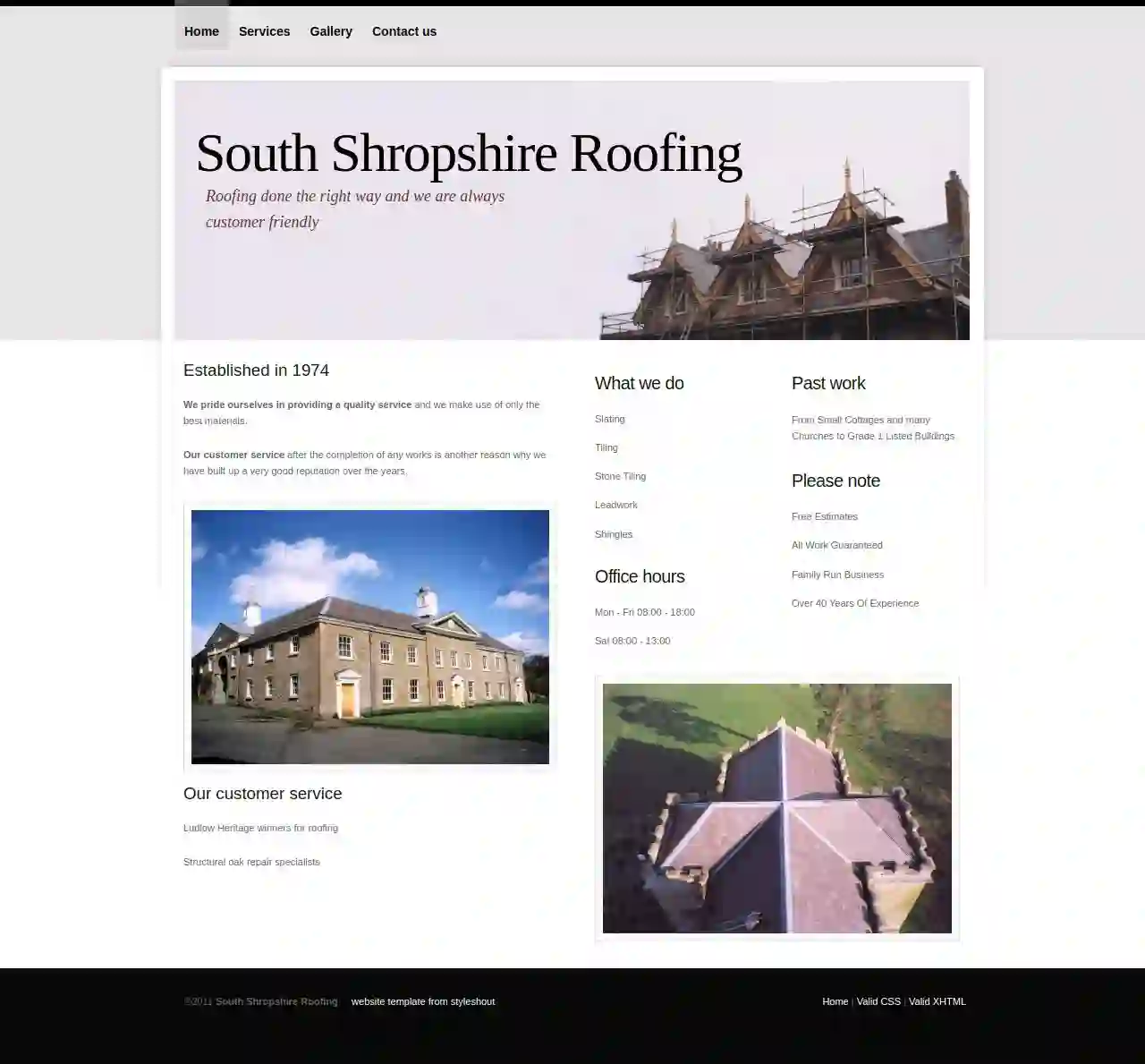
Task: Click the Please note heading
Action: (x=835, y=481)
